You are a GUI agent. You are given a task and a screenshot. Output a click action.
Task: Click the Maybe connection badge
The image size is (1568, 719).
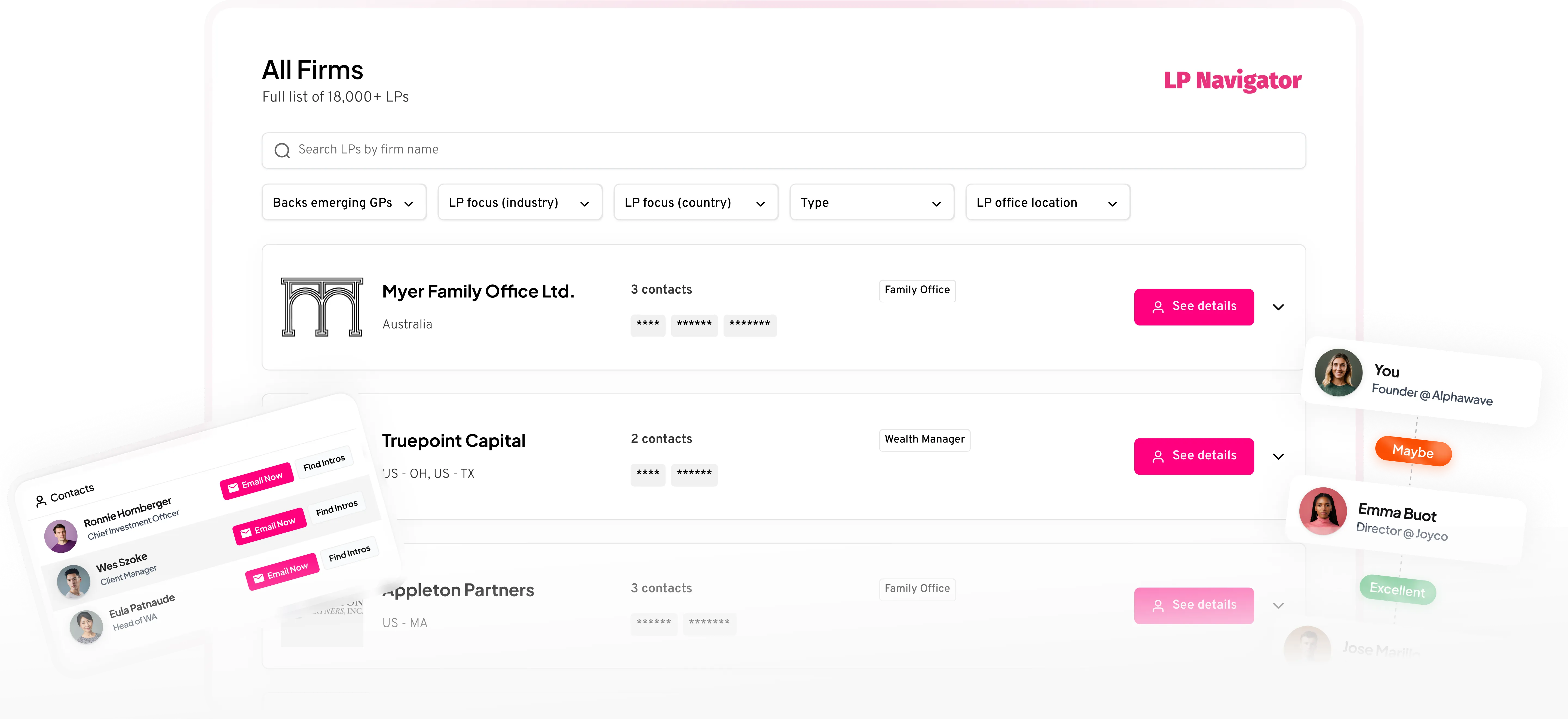(1413, 451)
